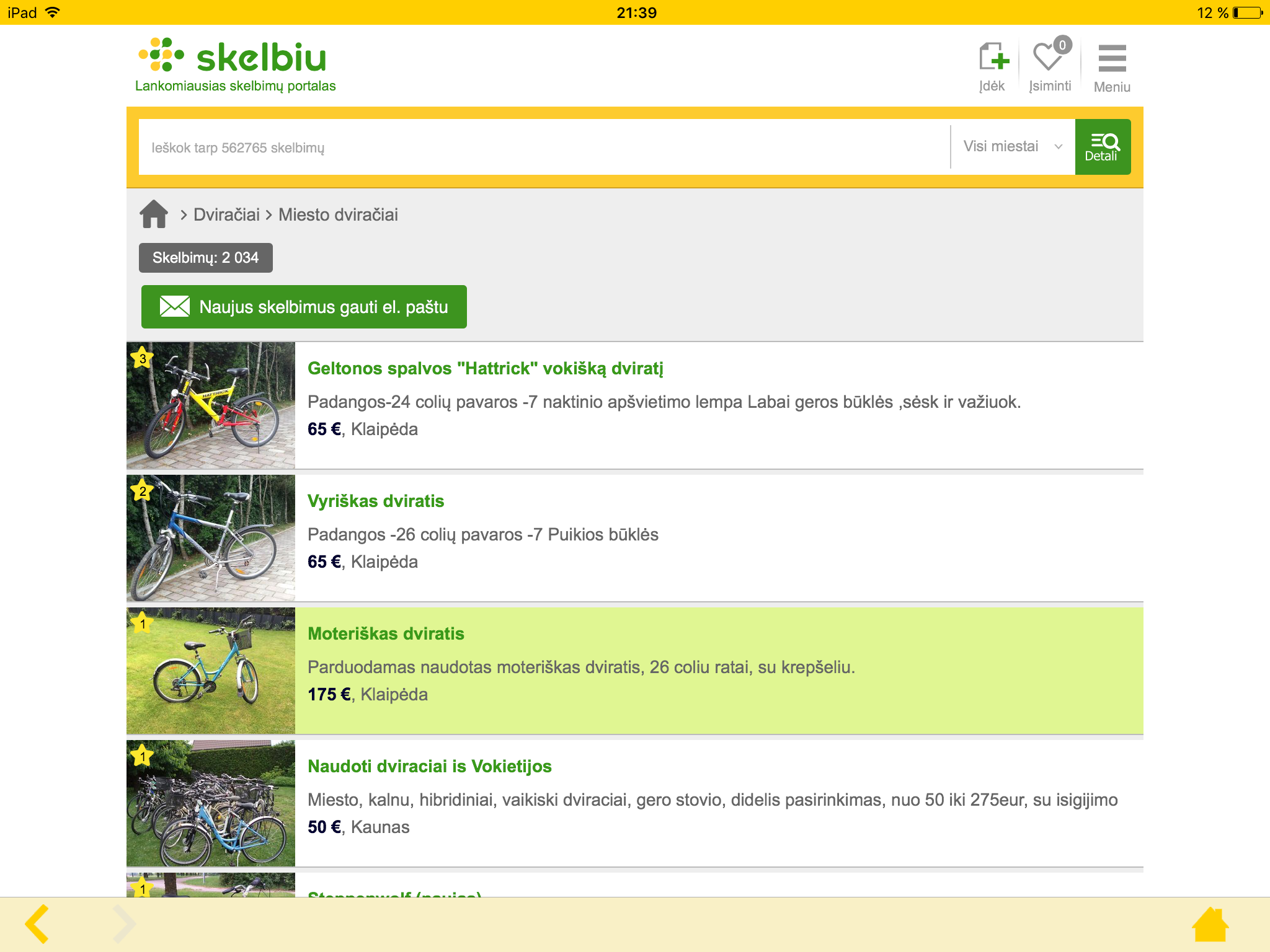Open the Vyriškas dviratis listing
The height and width of the screenshot is (952, 1270).
pyautogui.click(x=376, y=501)
